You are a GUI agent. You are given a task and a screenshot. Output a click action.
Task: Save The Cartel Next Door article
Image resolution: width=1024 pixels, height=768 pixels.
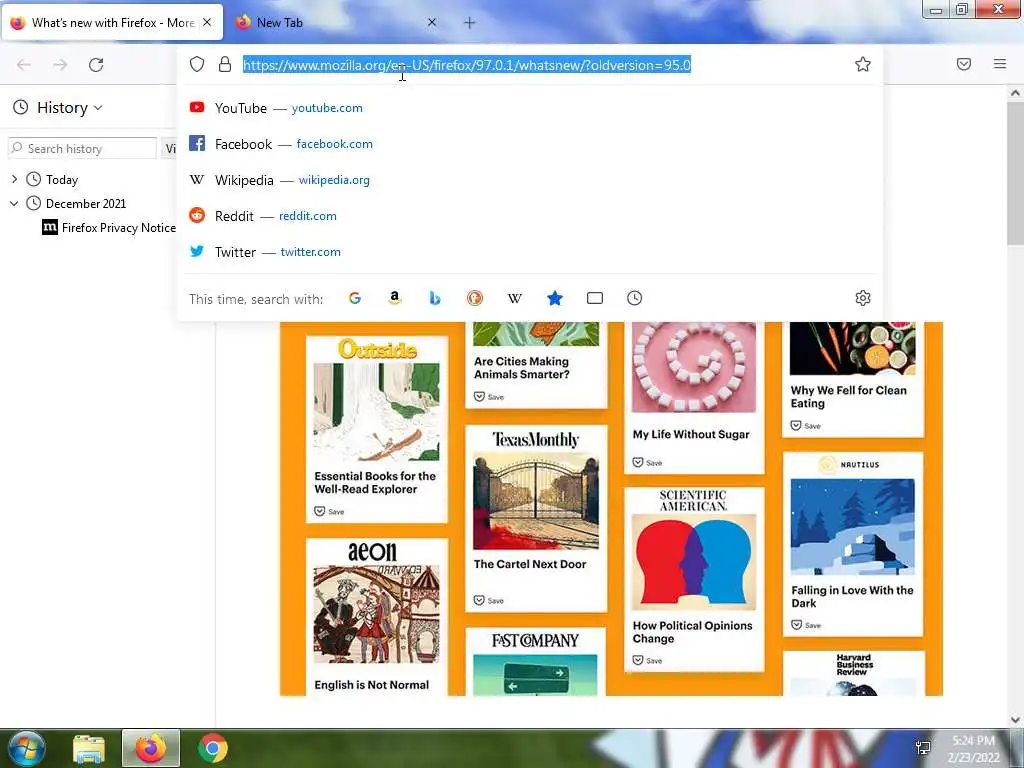pos(488,600)
